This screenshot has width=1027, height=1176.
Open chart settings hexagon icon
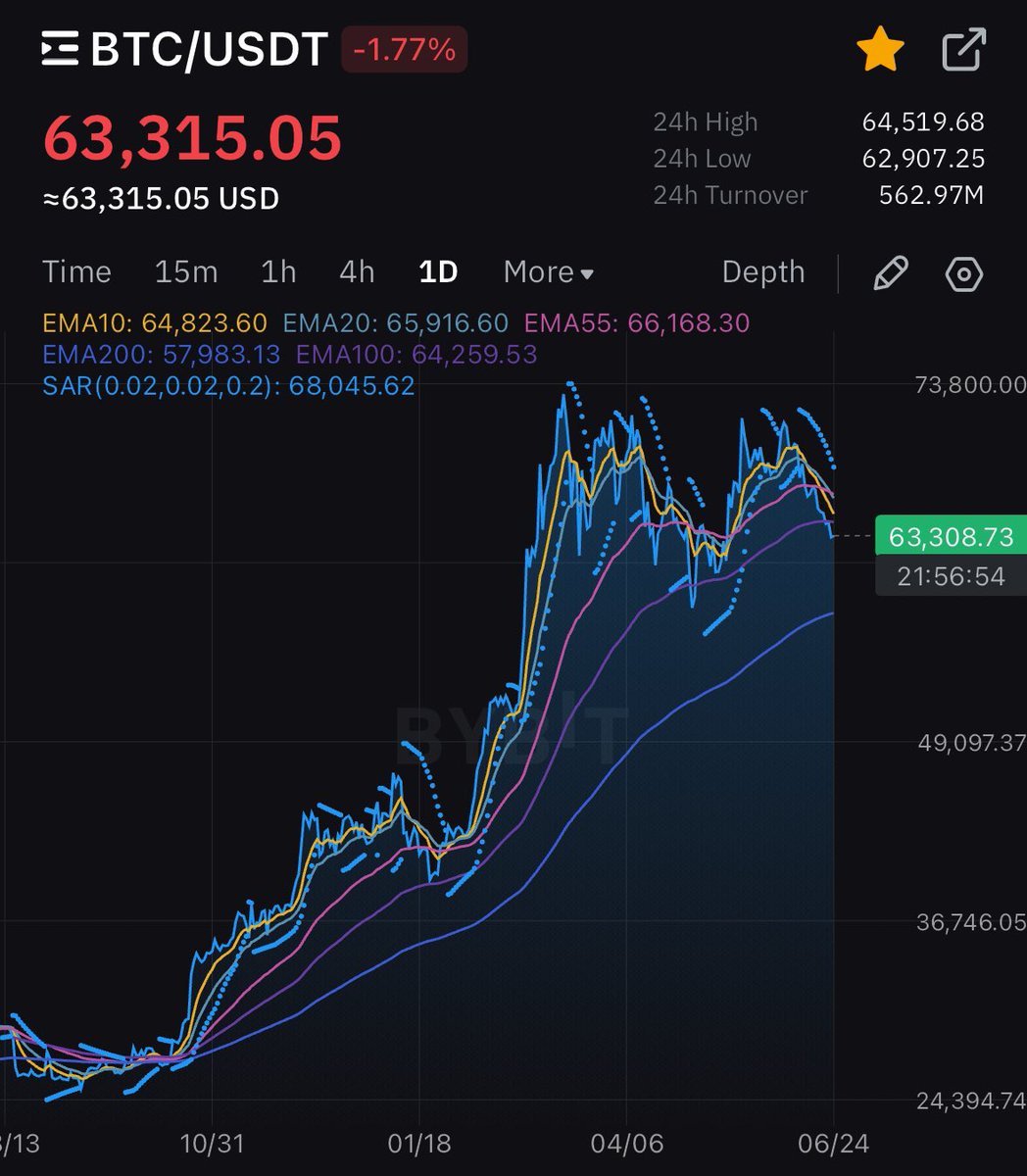963,273
